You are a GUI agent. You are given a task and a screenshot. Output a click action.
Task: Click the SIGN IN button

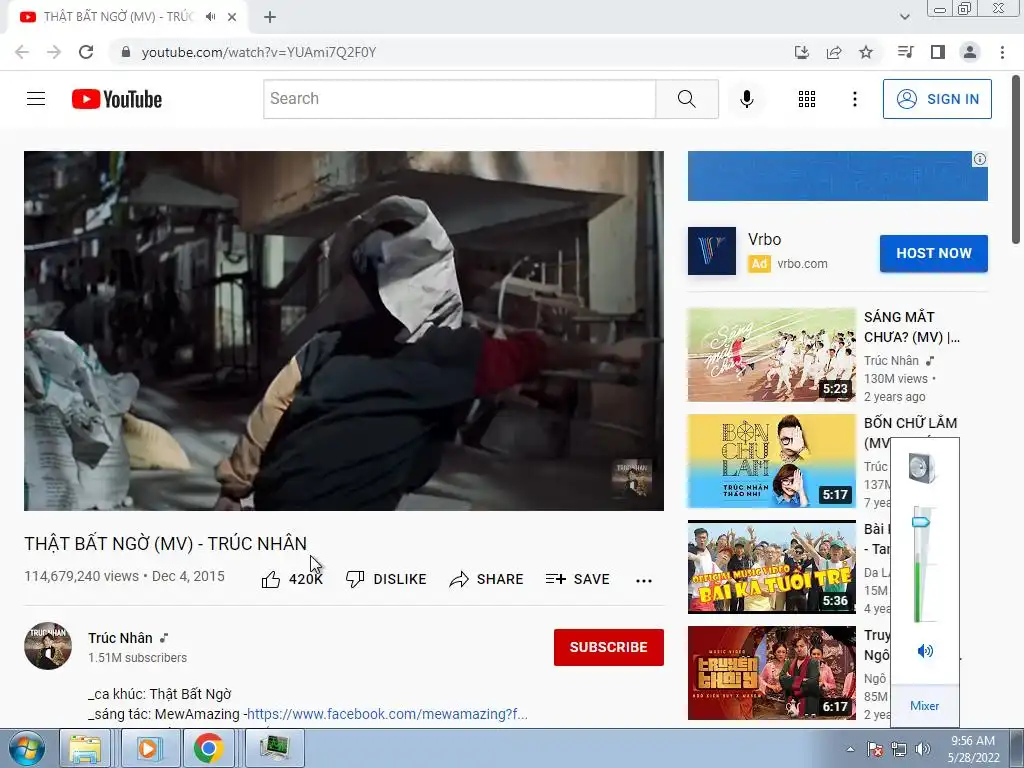coord(937,99)
